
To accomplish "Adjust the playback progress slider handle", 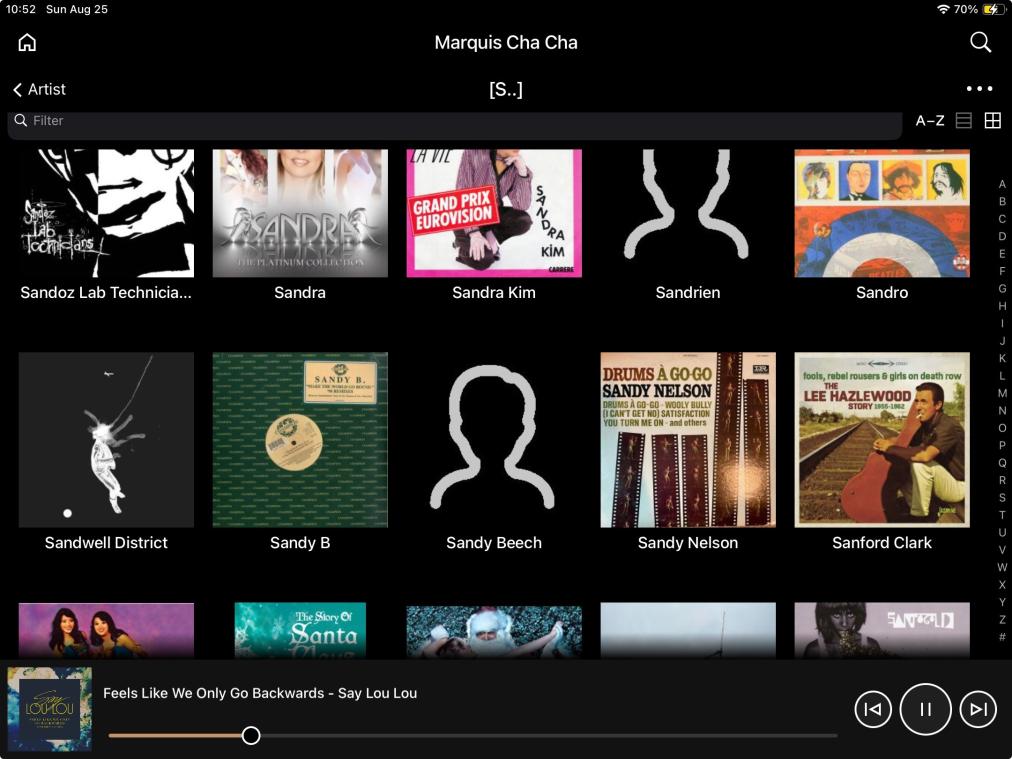I will [251, 735].
